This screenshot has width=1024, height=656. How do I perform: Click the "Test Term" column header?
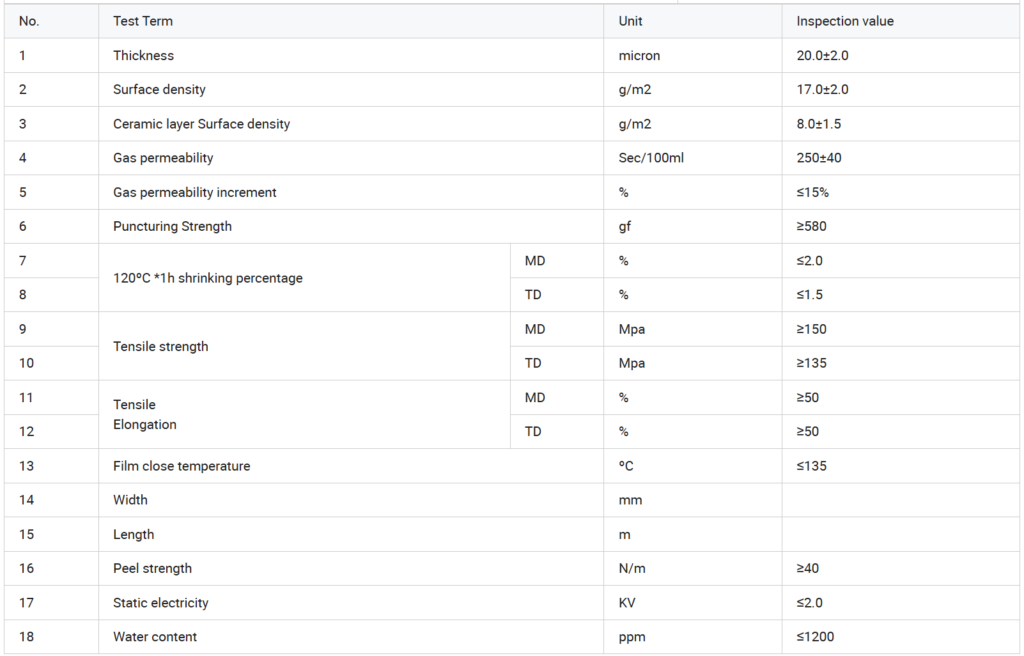[143, 21]
